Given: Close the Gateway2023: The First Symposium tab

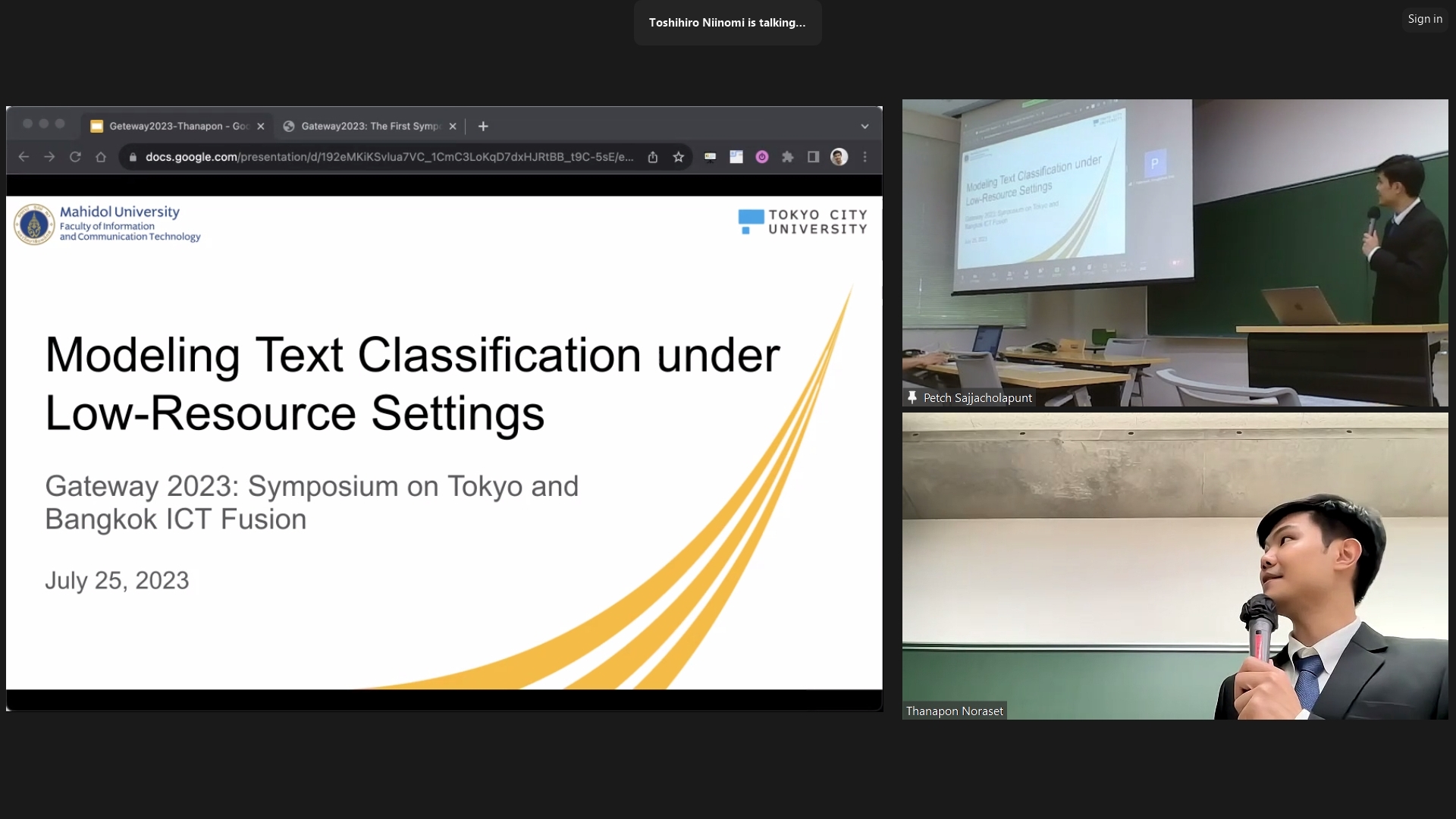Looking at the screenshot, I should click(453, 127).
